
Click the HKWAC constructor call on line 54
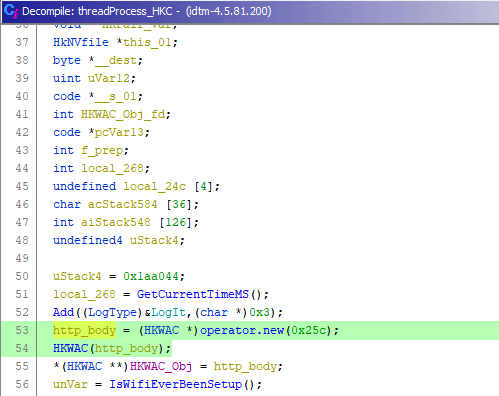[x=70, y=348]
